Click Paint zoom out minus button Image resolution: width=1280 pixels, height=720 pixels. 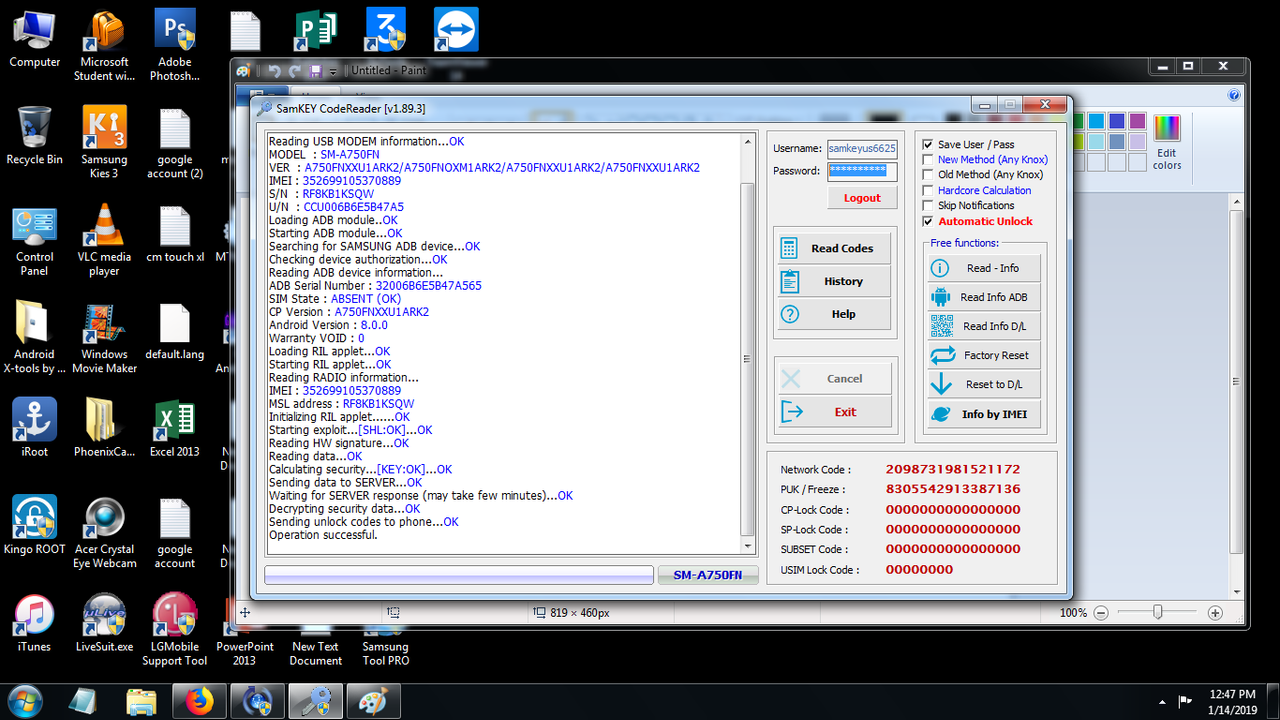(1101, 612)
